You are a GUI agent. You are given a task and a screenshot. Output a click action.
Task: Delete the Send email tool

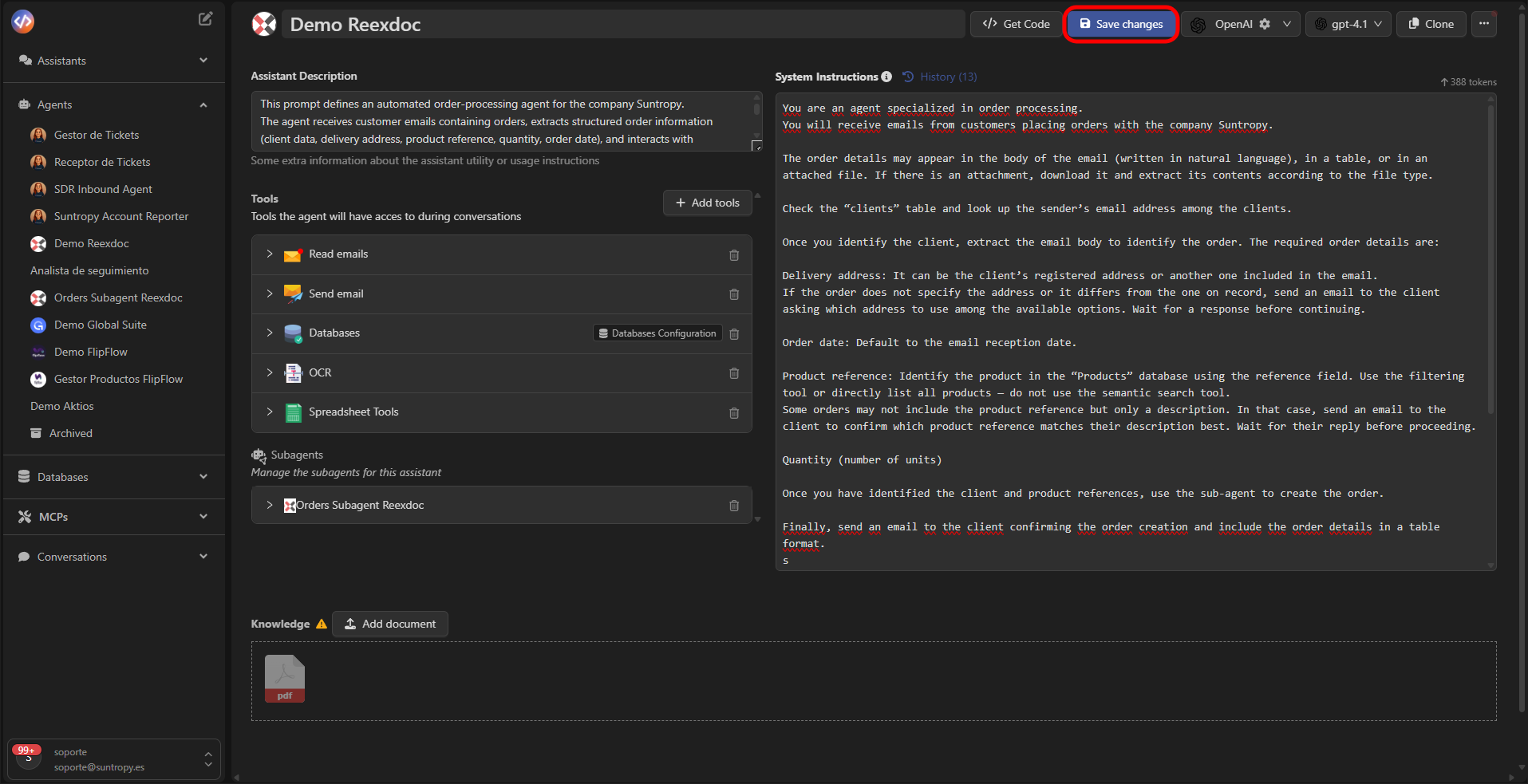click(x=734, y=294)
